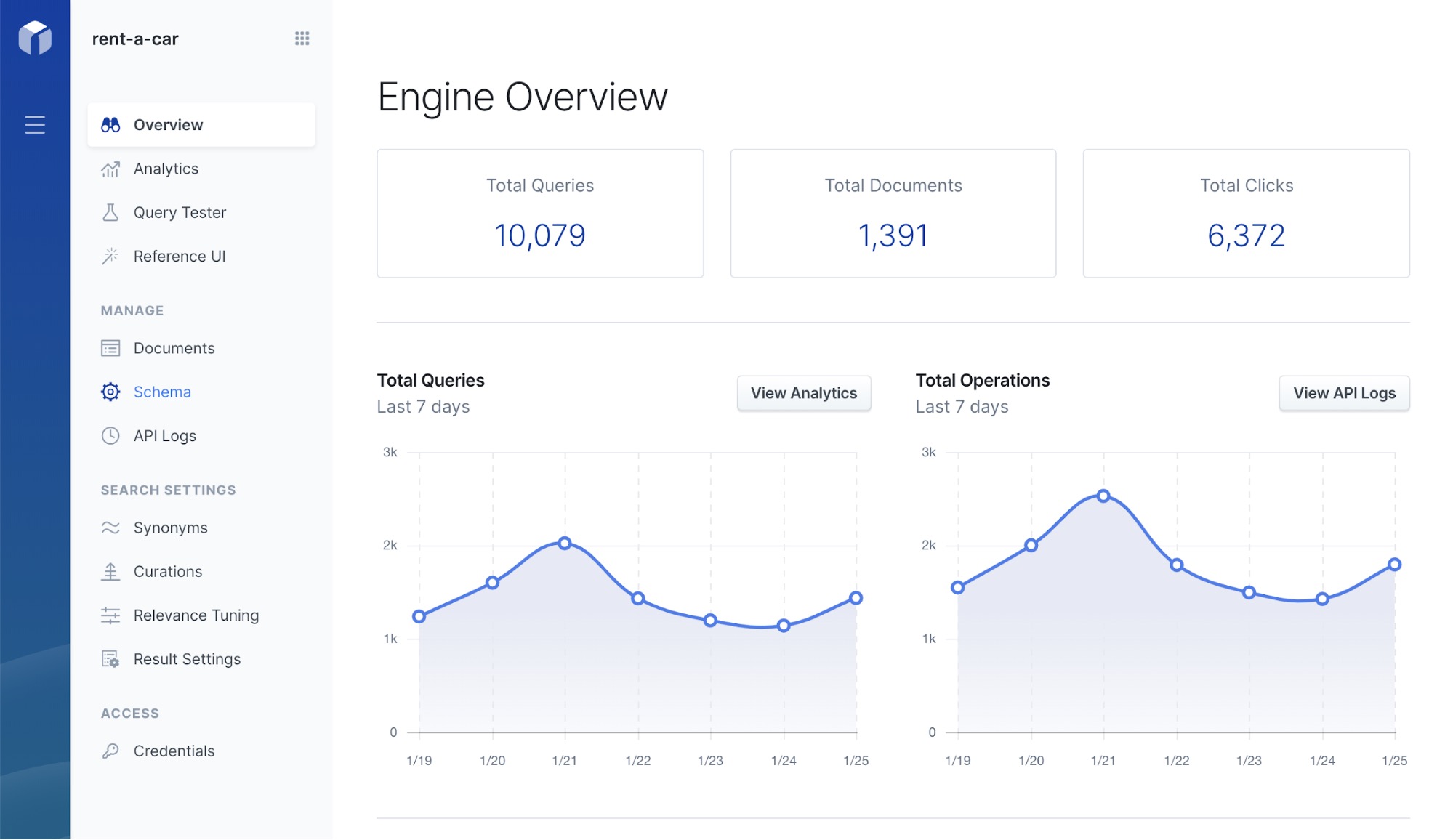Click View Analytics button
The width and height of the screenshot is (1453, 840).
coord(804,392)
